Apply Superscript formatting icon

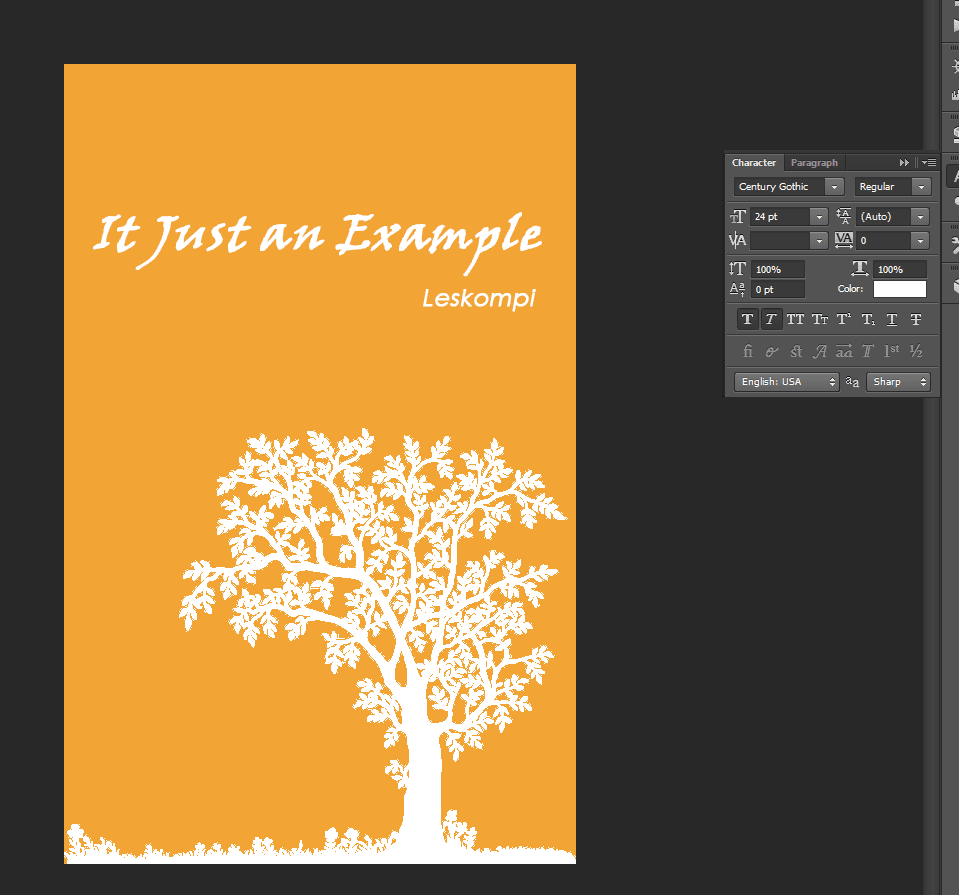[843, 320]
